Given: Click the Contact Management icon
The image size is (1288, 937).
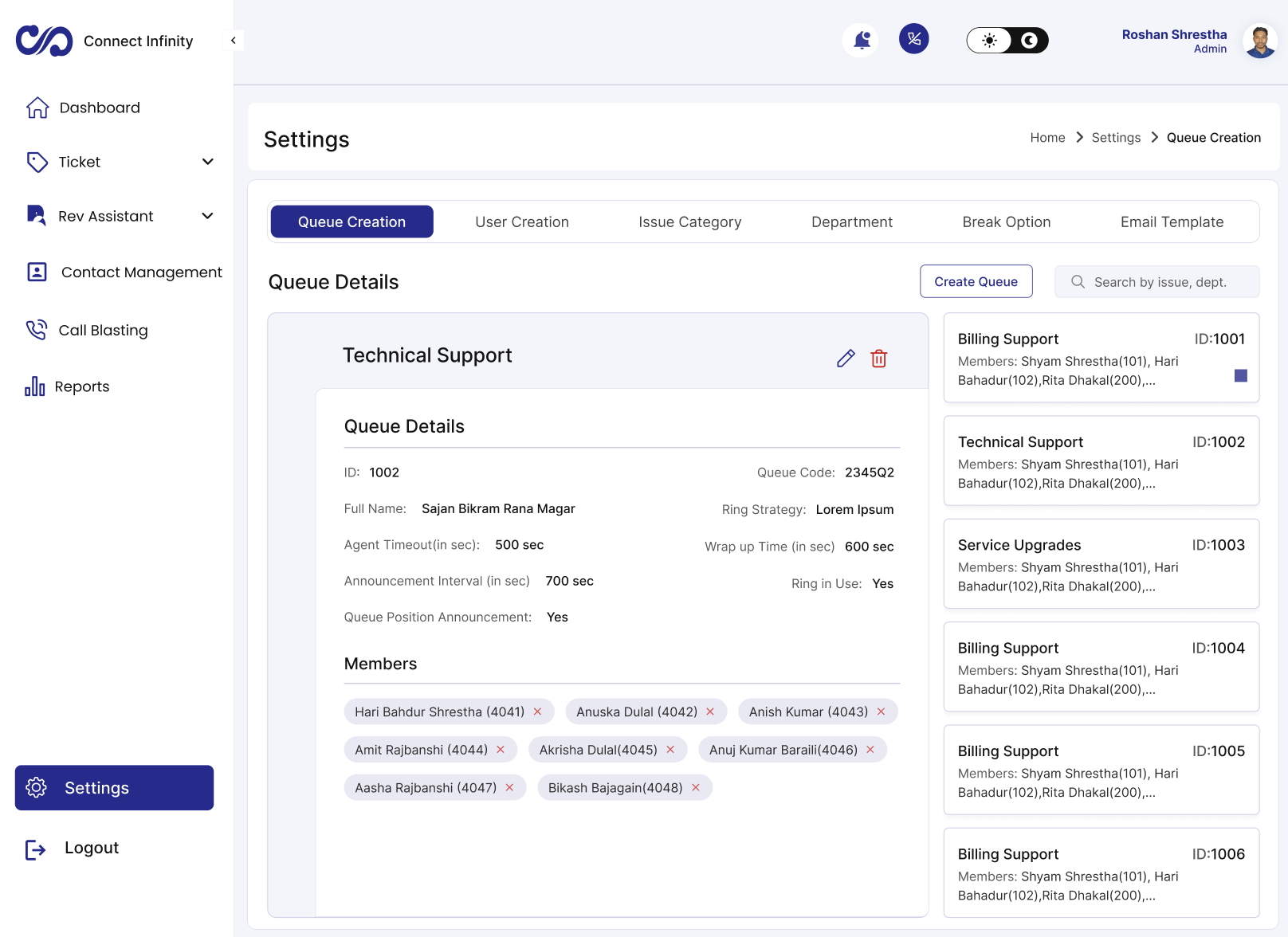Looking at the screenshot, I should point(37,272).
